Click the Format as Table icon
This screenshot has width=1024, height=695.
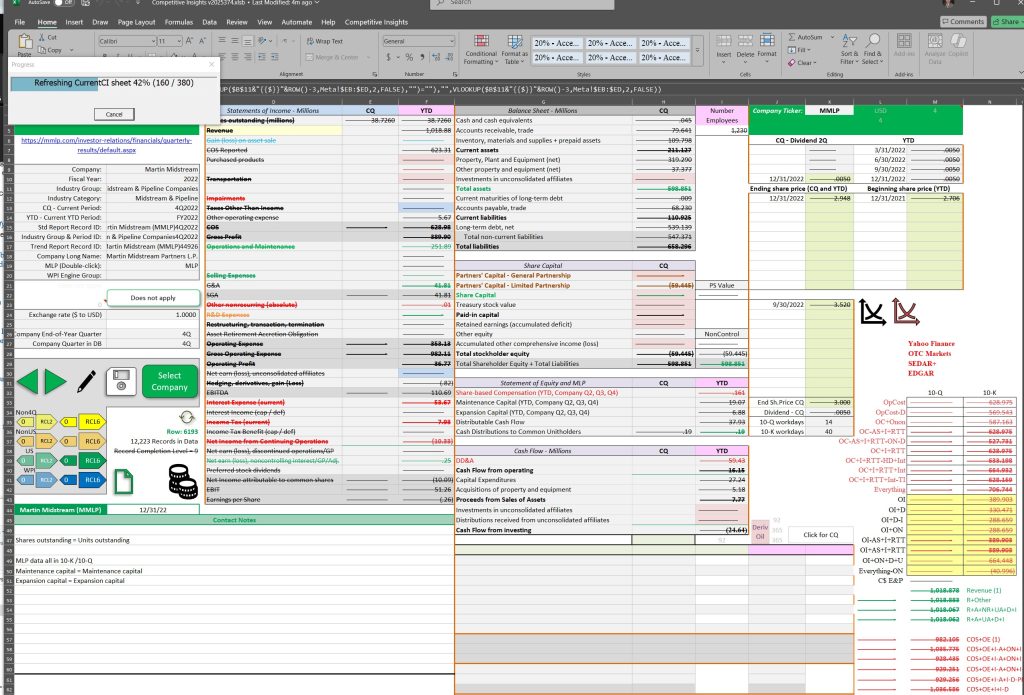(515, 41)
